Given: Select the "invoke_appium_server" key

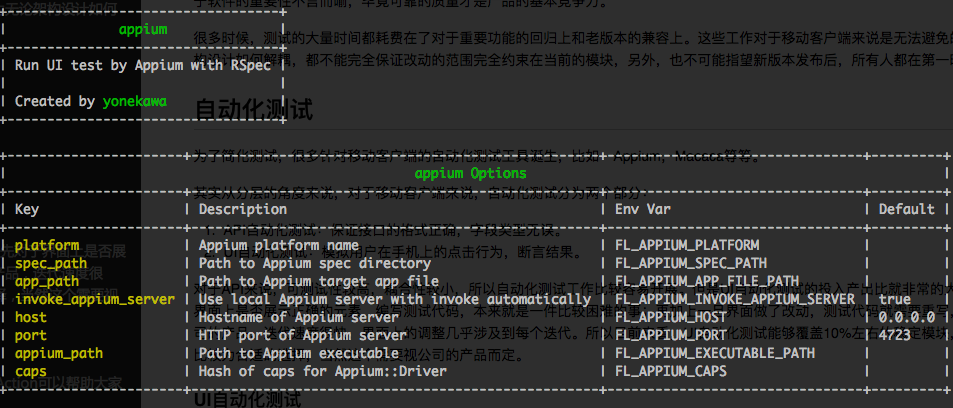Looking at the screenshot, I should point(95,299).
